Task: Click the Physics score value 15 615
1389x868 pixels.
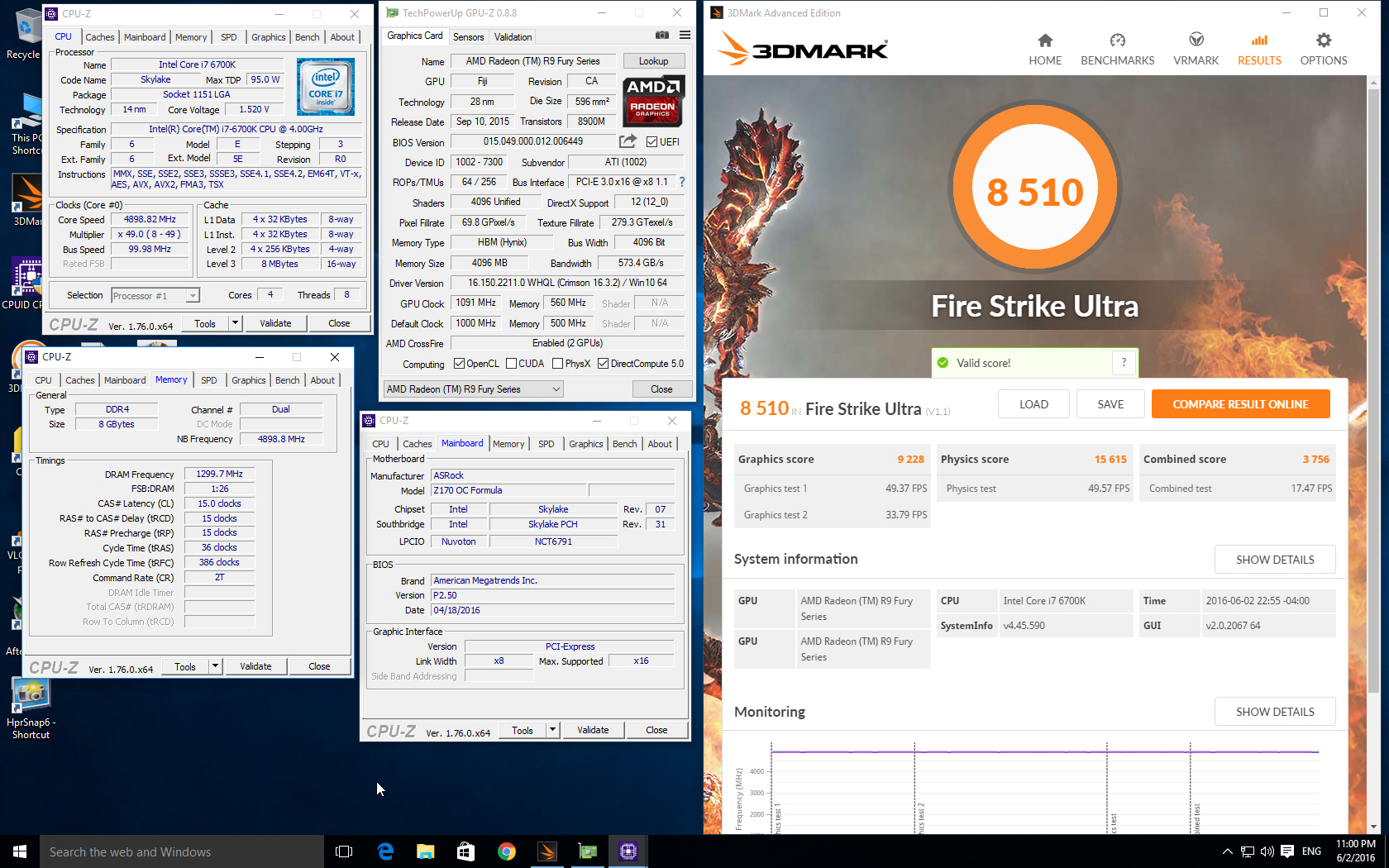Action: point(1110,460)
